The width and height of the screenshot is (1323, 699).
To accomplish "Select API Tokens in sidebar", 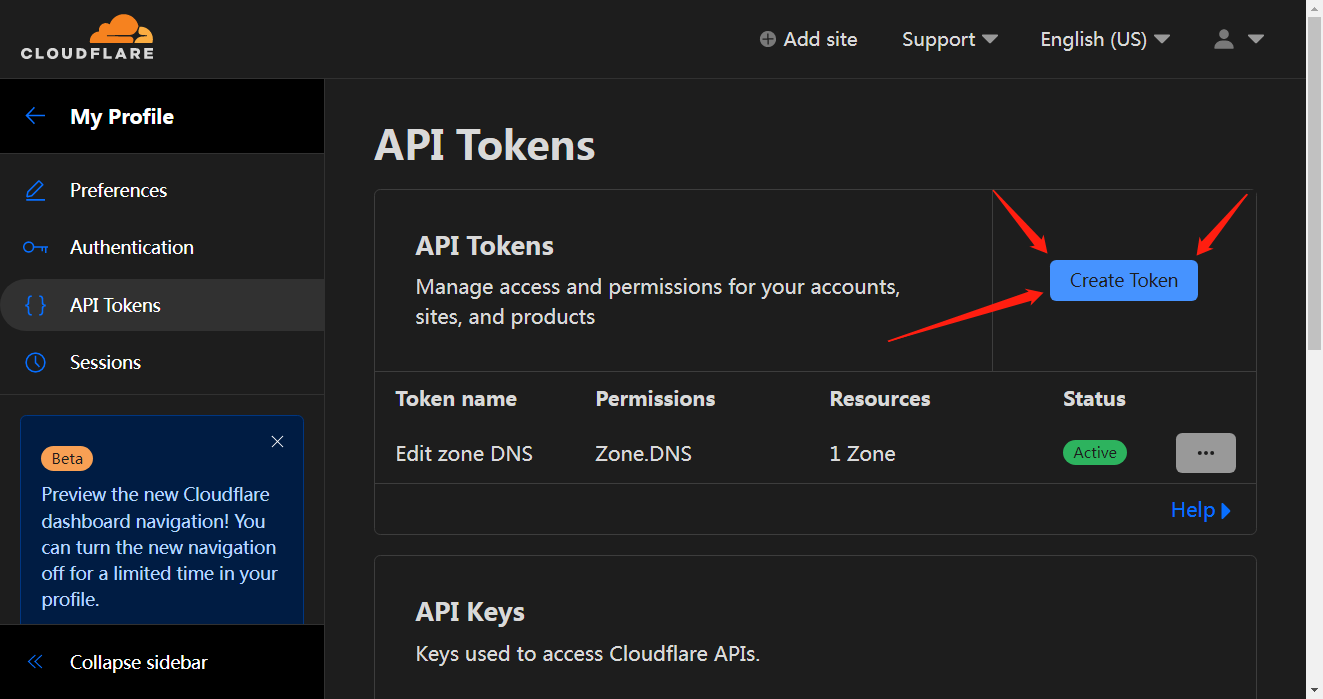I will tap(162, 305).
